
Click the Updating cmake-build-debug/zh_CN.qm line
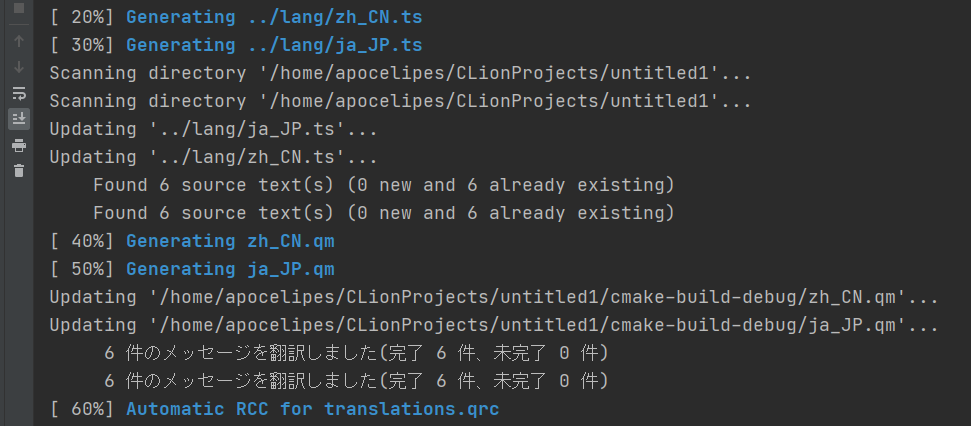click(x=494, y=297)
